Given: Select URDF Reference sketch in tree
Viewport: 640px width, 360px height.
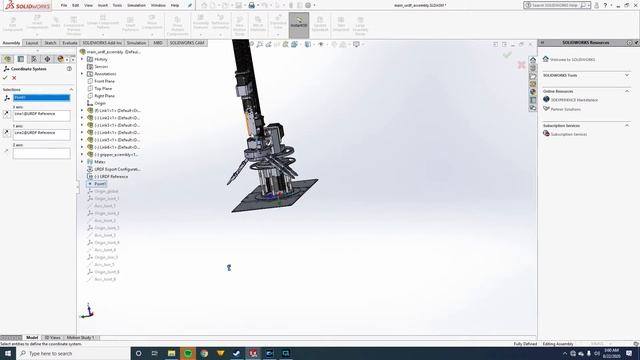Looking at the screenshot, I should [x=111, y=176].
